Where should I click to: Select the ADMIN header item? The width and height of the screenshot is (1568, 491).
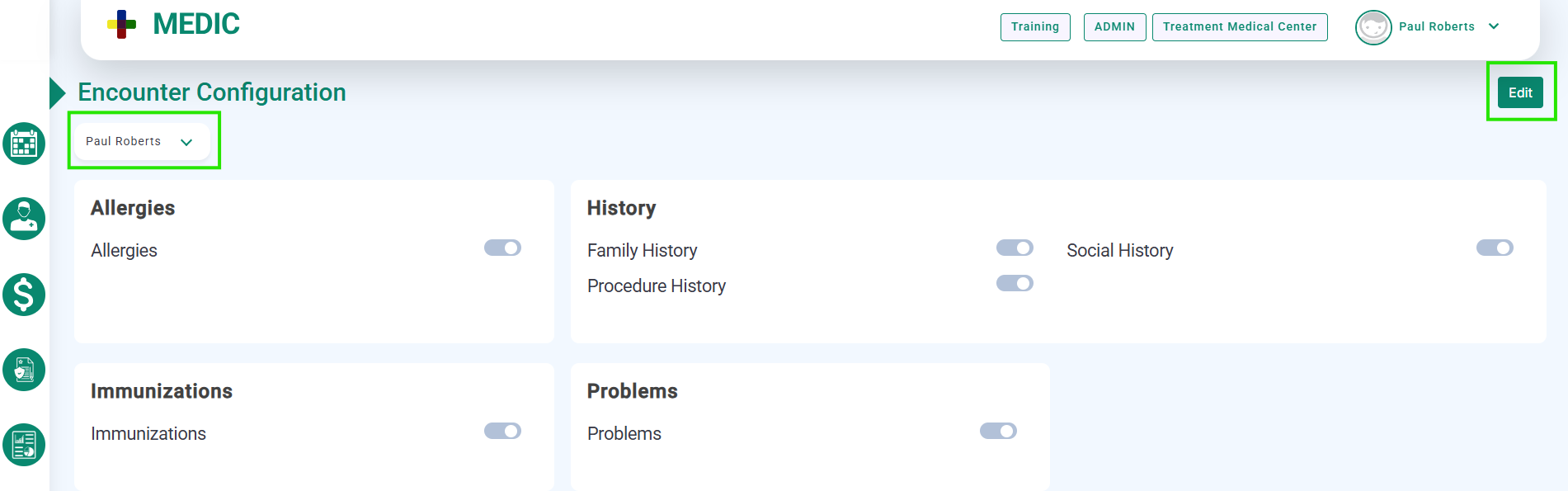point(1114,26)
